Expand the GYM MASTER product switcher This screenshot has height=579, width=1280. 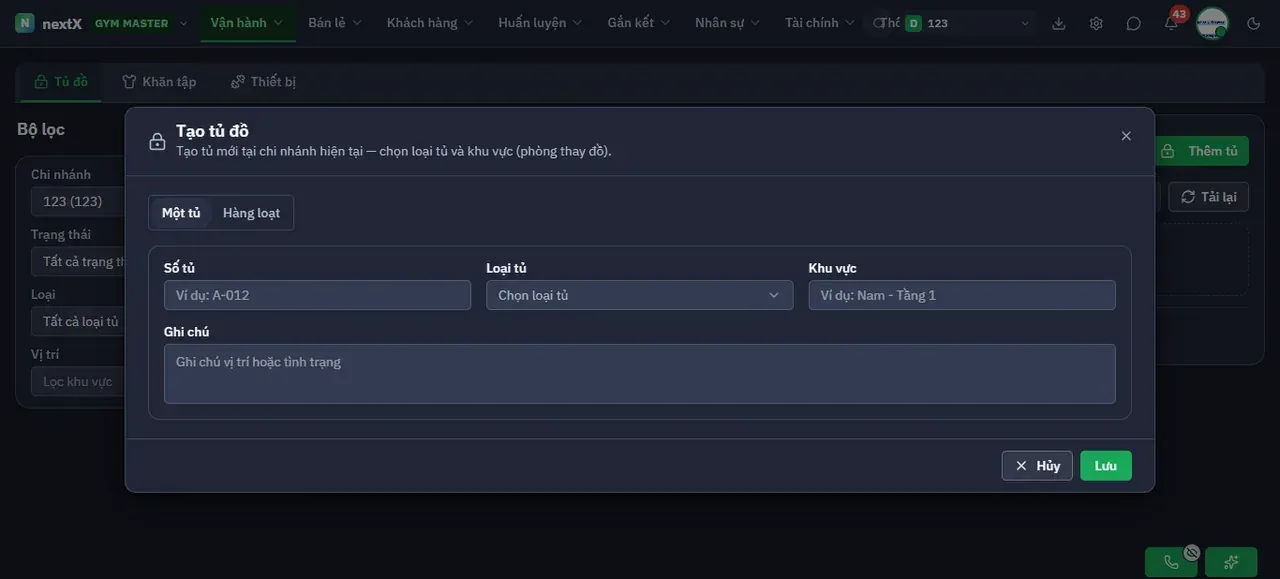(140, 23)
